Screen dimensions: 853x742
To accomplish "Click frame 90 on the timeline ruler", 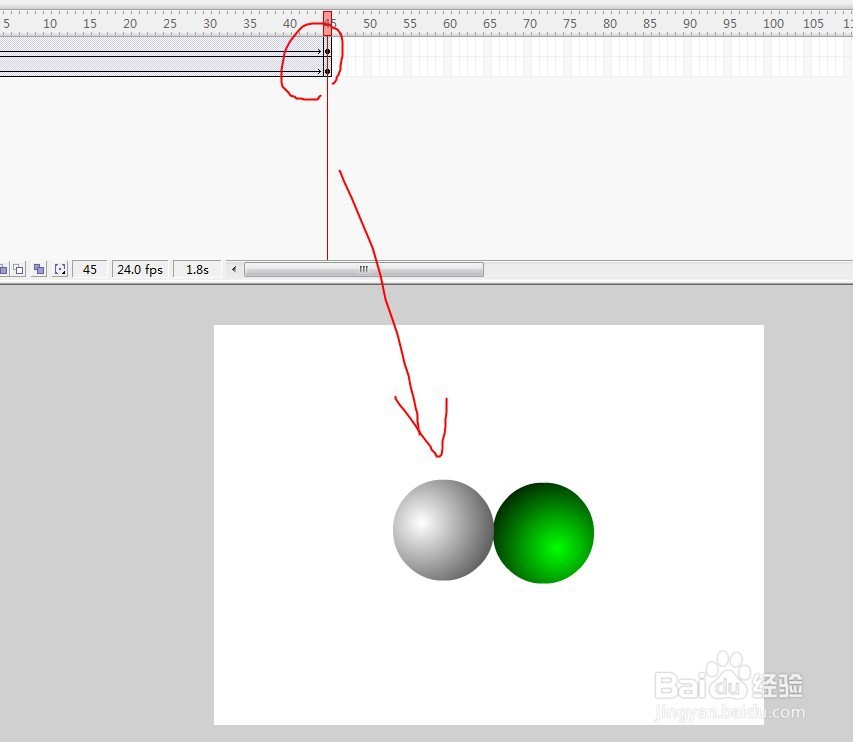I will click(690, 23).
